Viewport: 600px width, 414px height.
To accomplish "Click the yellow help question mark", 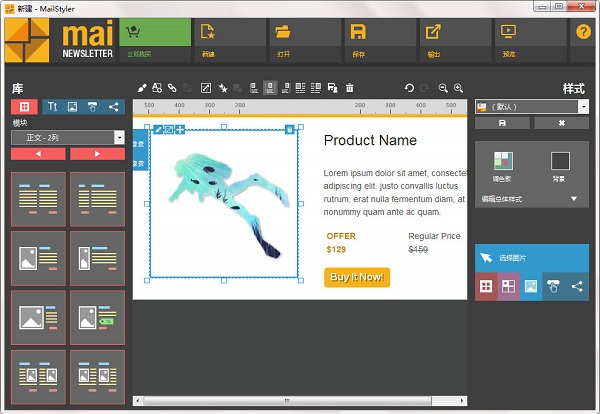I will pyautogui.click(x=583, y=32).
